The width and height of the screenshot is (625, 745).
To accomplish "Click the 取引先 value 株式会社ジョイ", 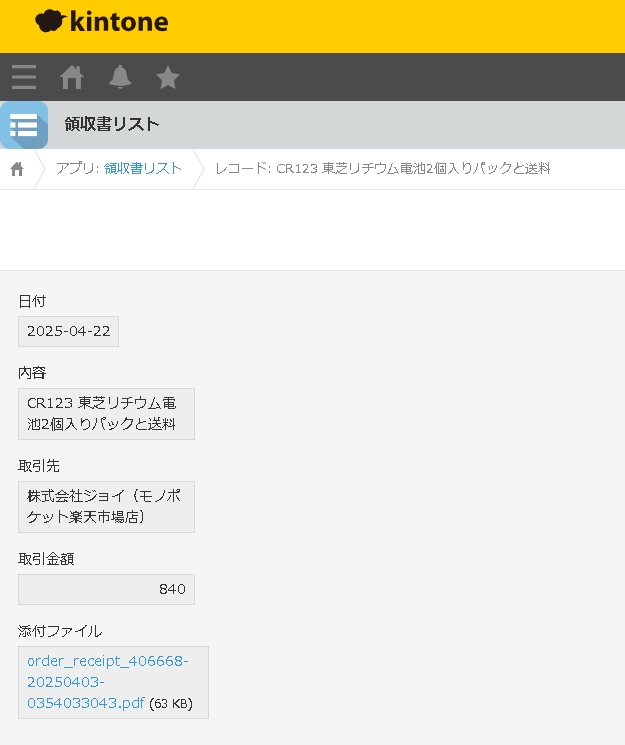I will 106,507.
